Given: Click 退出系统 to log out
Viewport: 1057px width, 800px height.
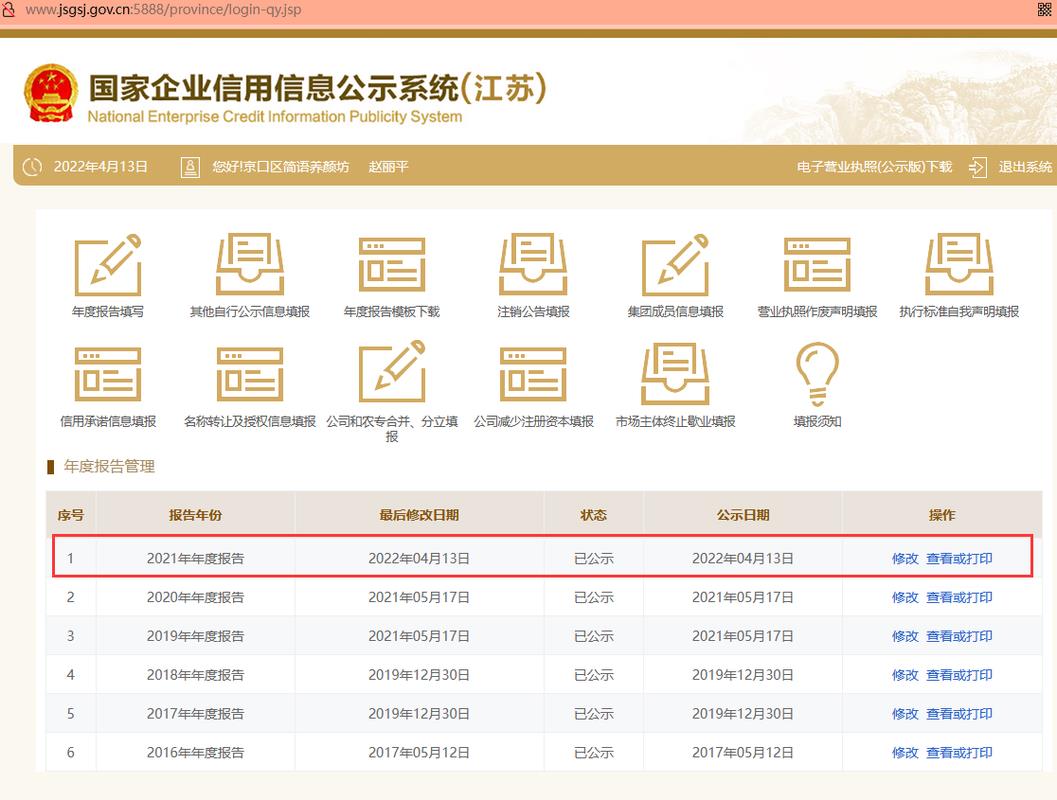Looking at the screenshot, I should click(1022, 166).
